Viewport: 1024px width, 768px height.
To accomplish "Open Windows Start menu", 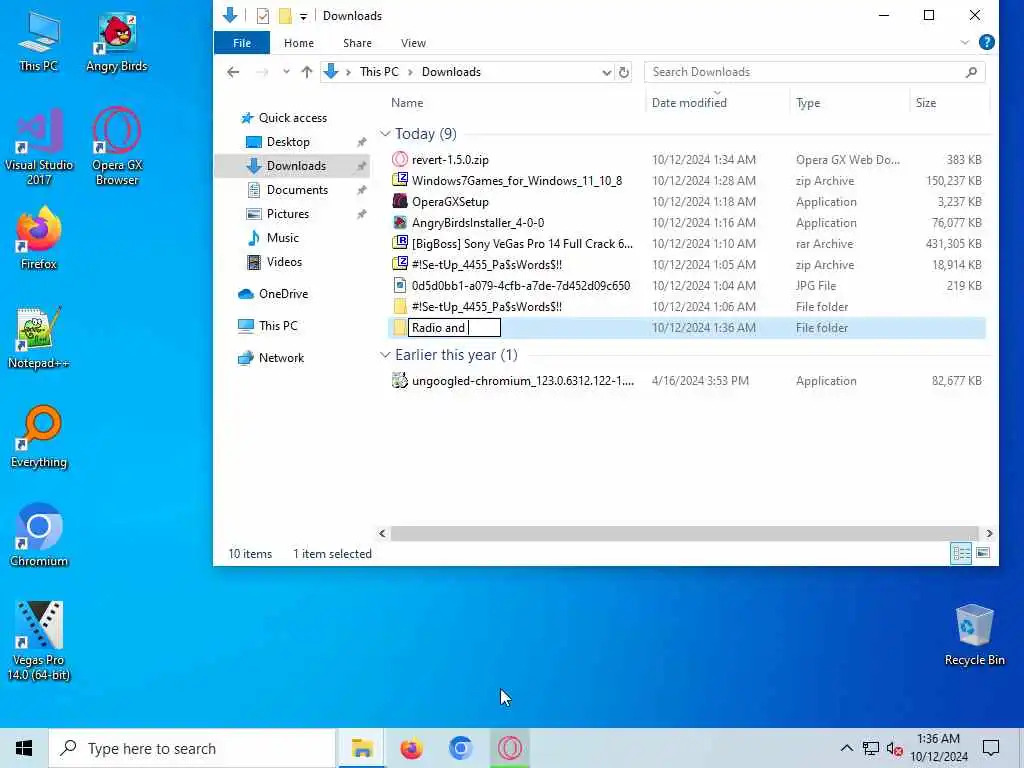I will tap(24, 748).
